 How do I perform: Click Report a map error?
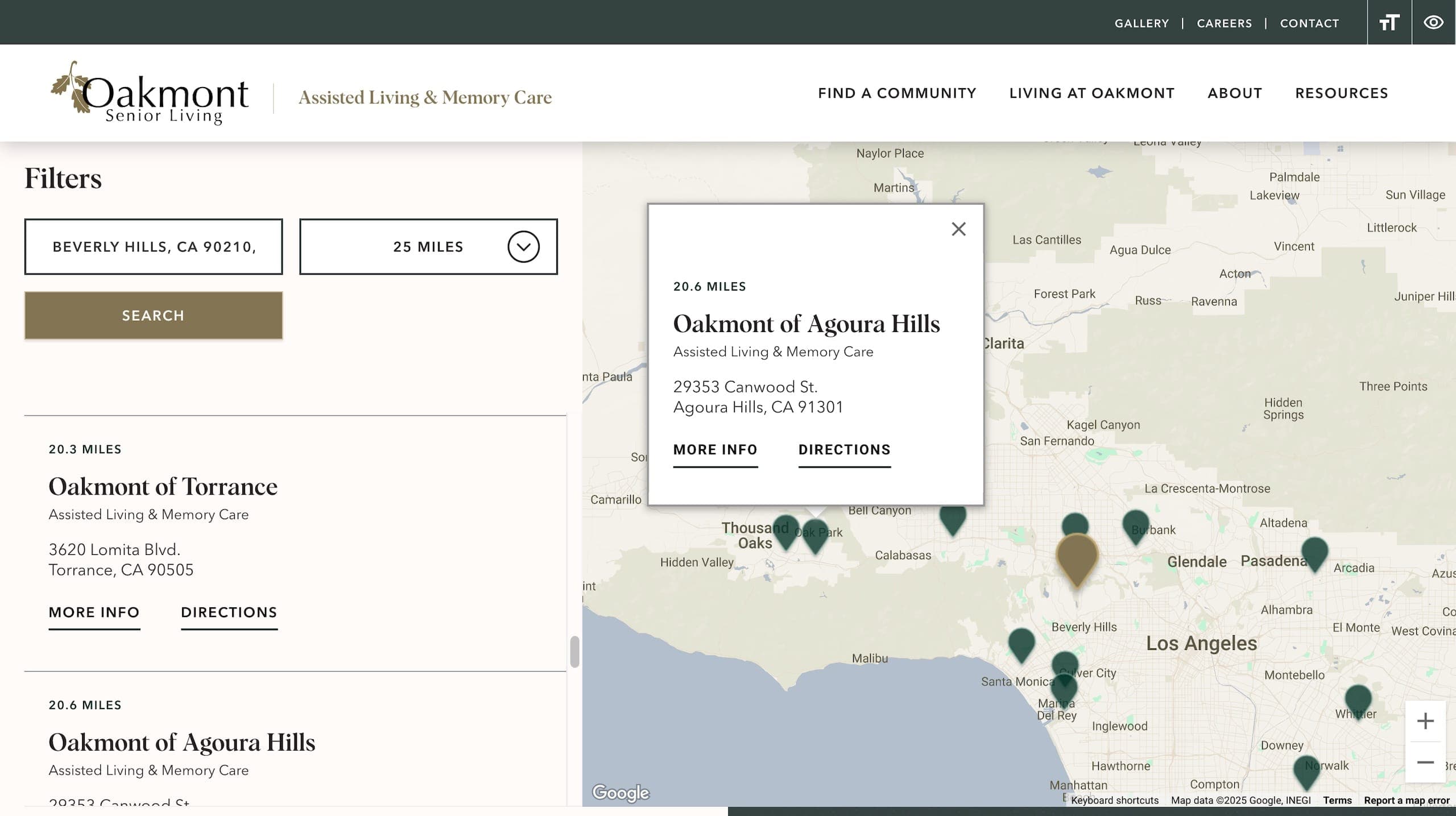pos(1407,800)
